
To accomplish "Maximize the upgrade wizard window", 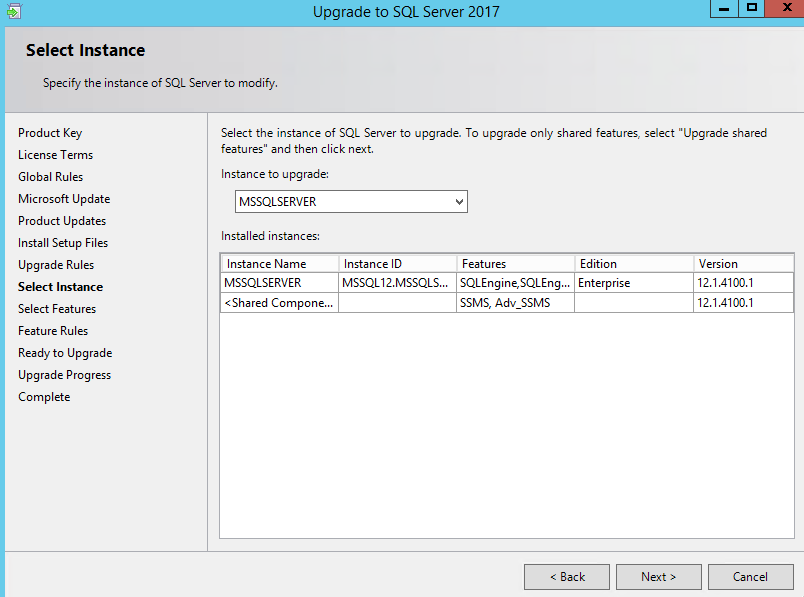I will [752, 9].
